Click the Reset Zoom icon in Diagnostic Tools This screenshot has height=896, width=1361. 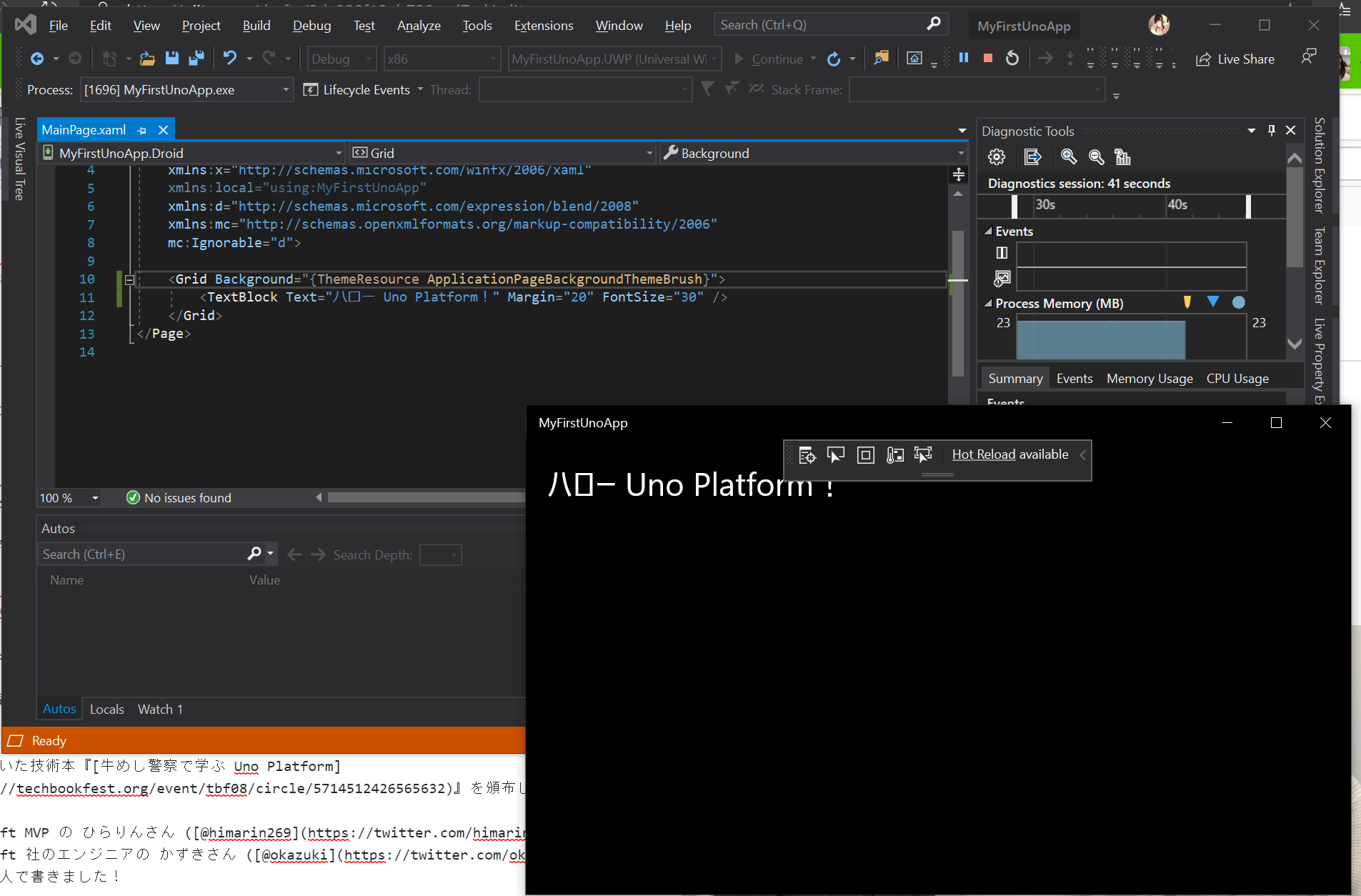pos(1122,157)
